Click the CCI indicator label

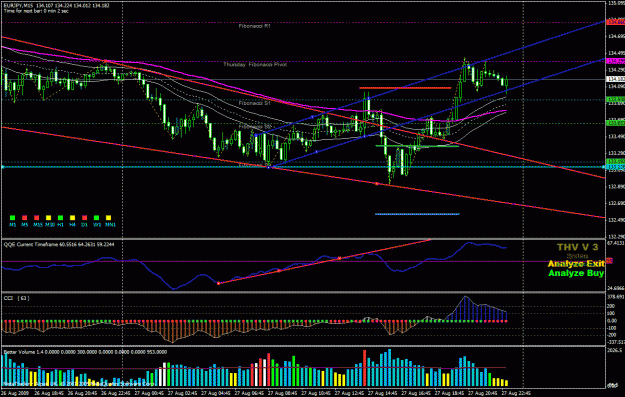[x=16, y=298]
